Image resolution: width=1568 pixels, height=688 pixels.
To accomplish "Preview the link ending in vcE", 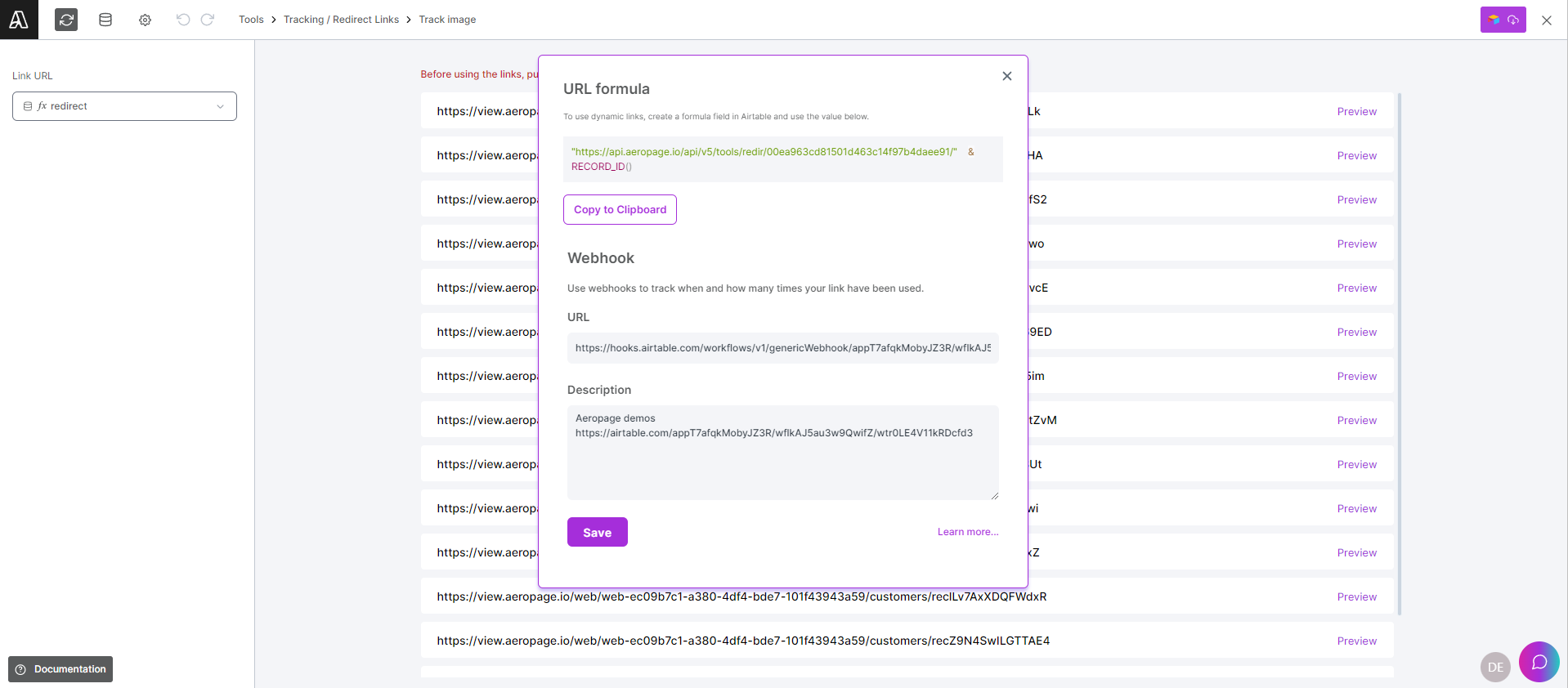I will (1356, 288).
